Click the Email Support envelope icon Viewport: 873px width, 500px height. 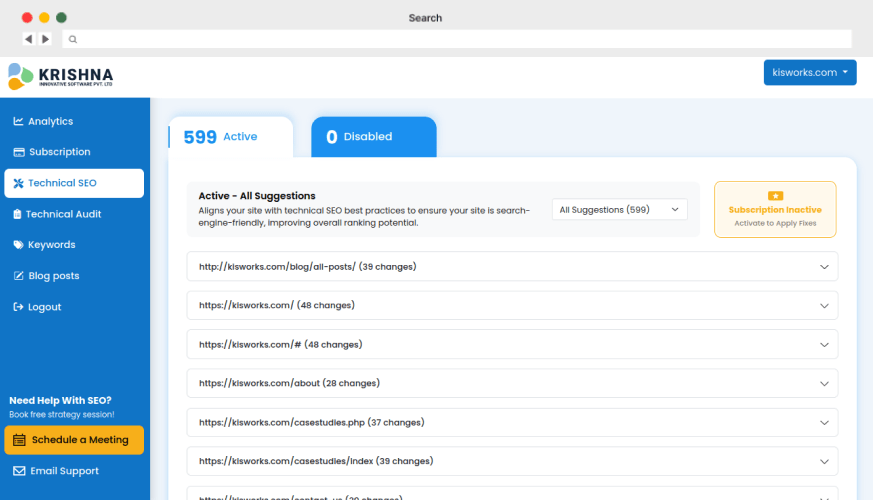coord(19,471)
